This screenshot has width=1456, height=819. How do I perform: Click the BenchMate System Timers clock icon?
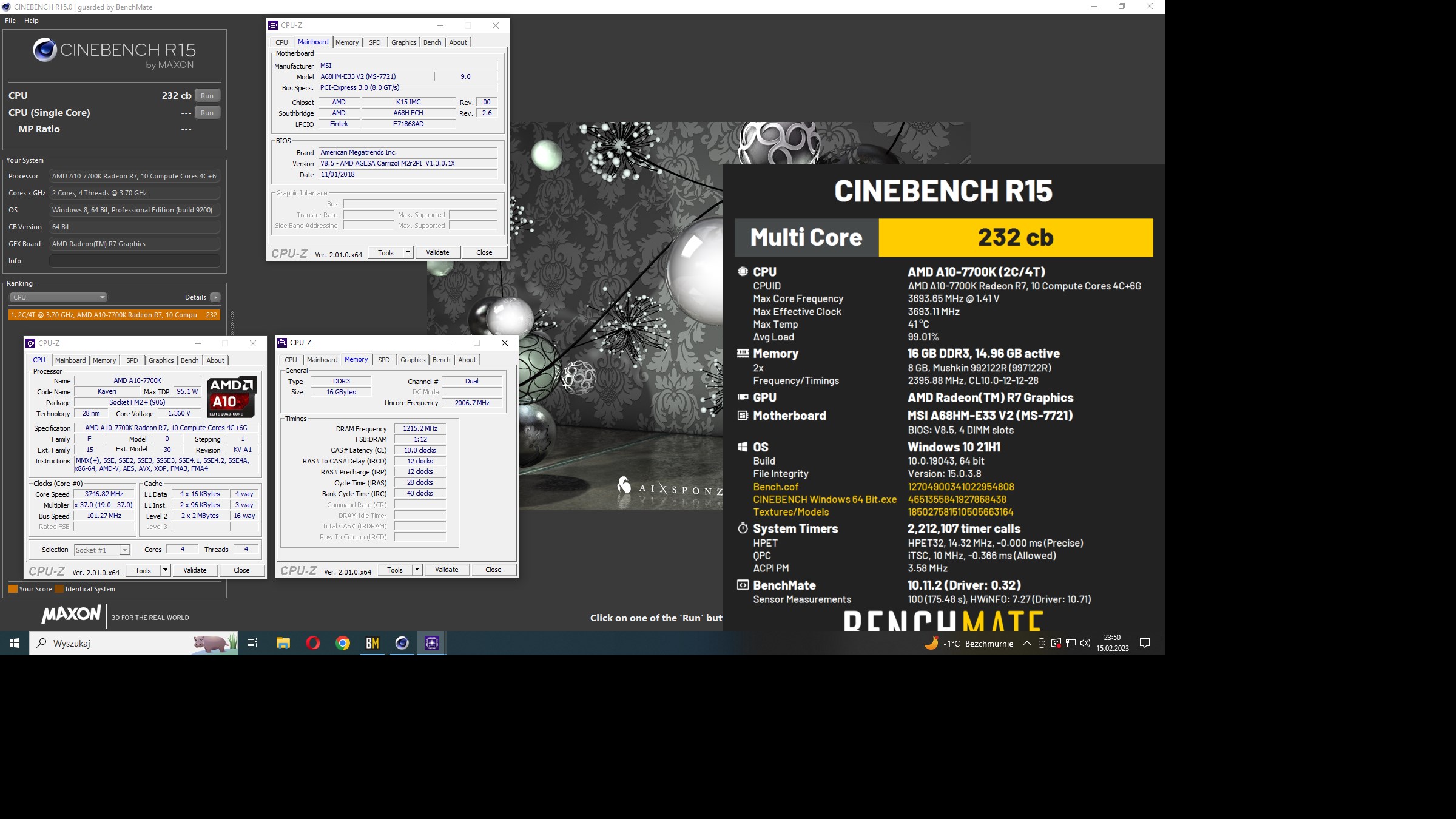point(743,528)
